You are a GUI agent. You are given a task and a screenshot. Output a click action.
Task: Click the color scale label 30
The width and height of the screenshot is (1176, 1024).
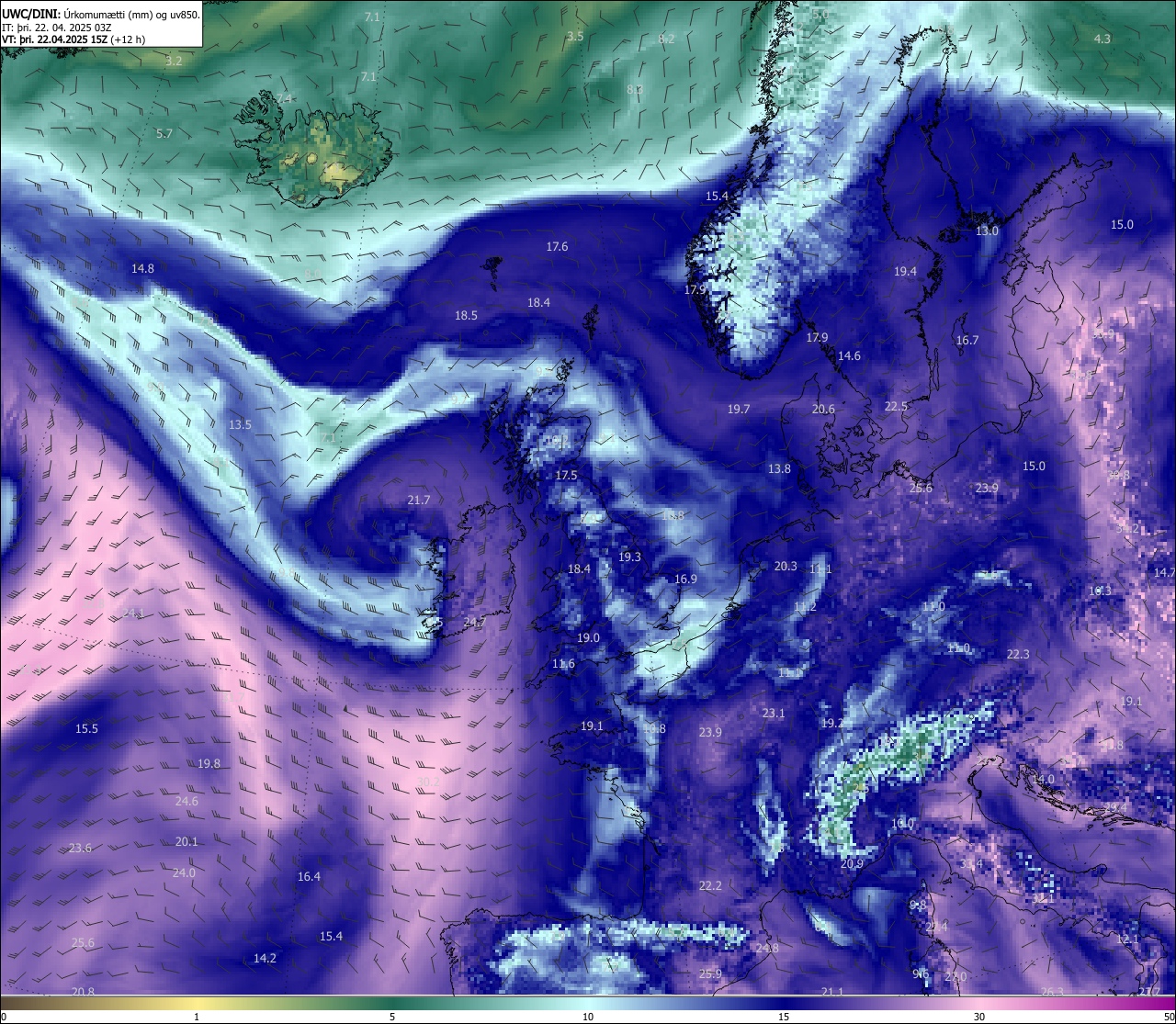click(x=979, y=1017)
